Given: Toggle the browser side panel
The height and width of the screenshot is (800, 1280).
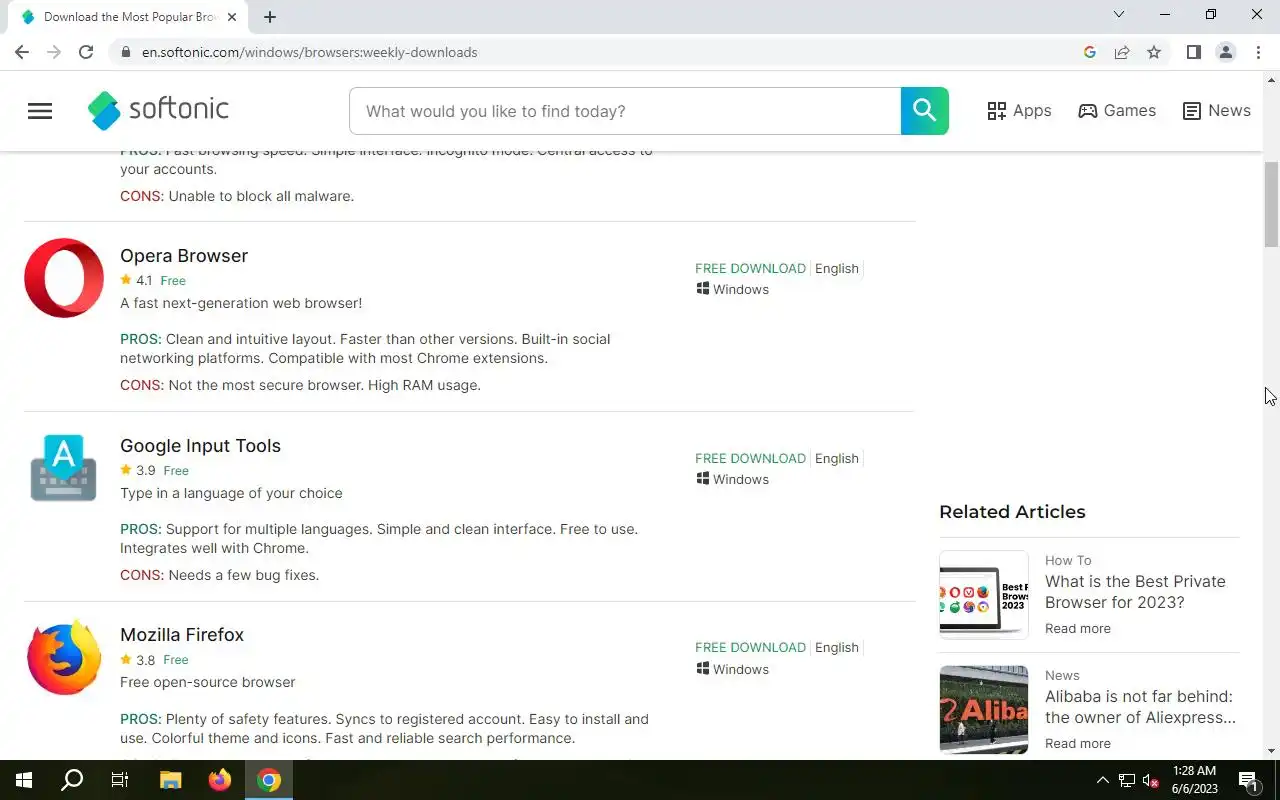Looking at the screenshot, I should 1193,52.
